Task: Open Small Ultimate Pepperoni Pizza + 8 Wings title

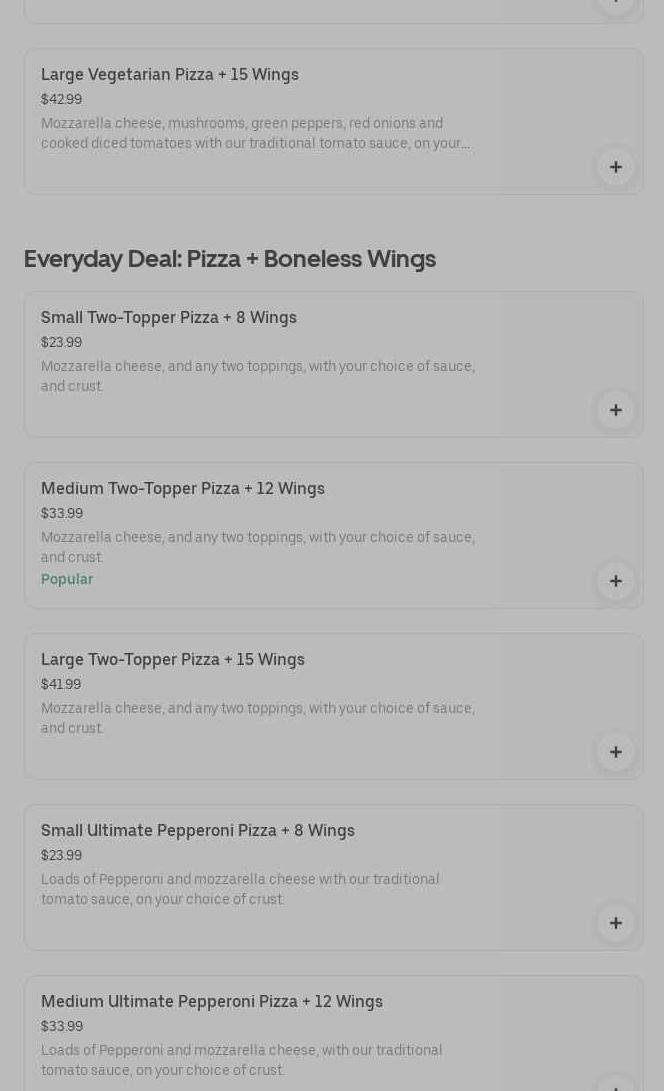Action: (x=198, y=831)
